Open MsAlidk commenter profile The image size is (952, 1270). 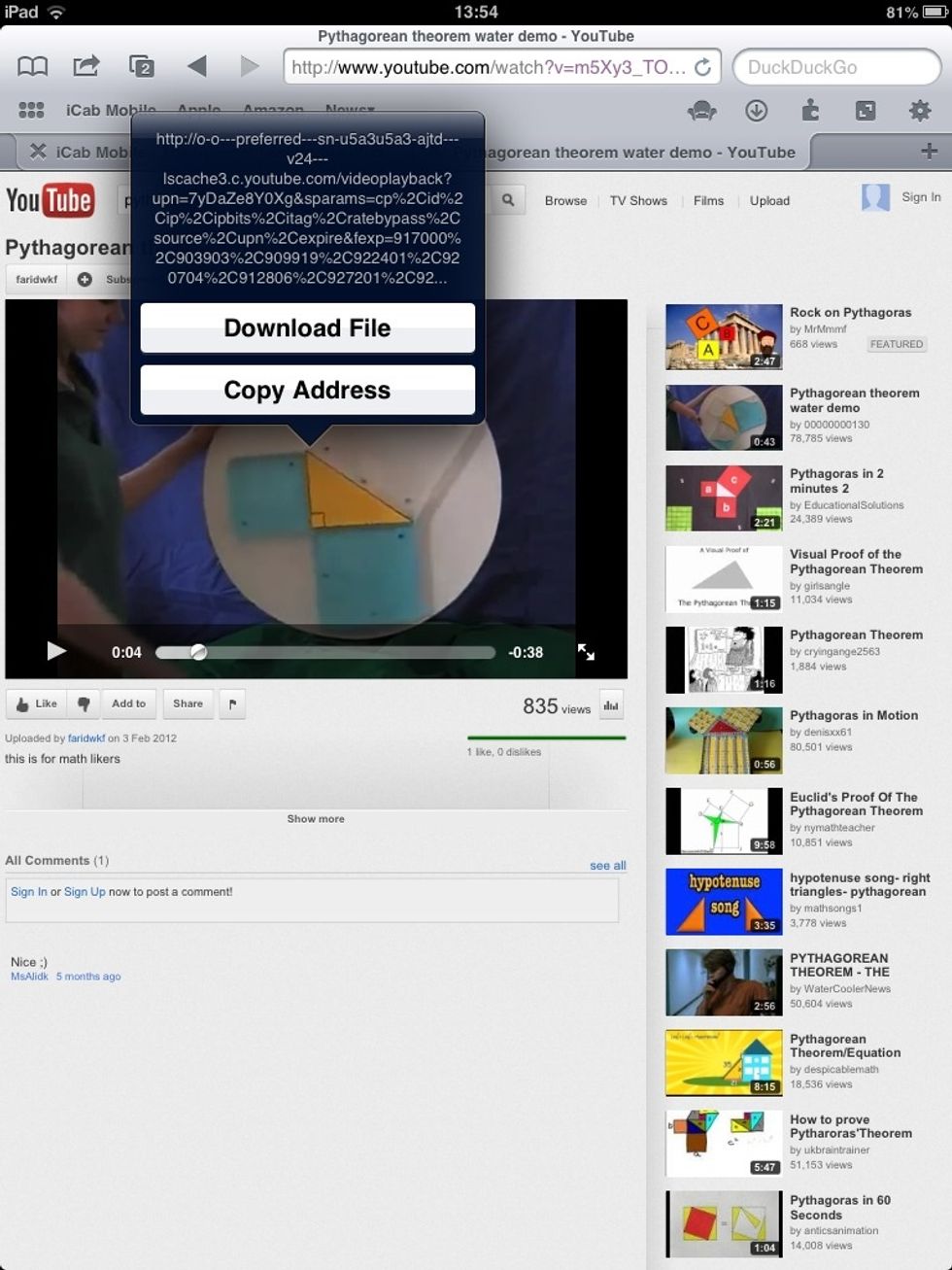pos(29,976)
